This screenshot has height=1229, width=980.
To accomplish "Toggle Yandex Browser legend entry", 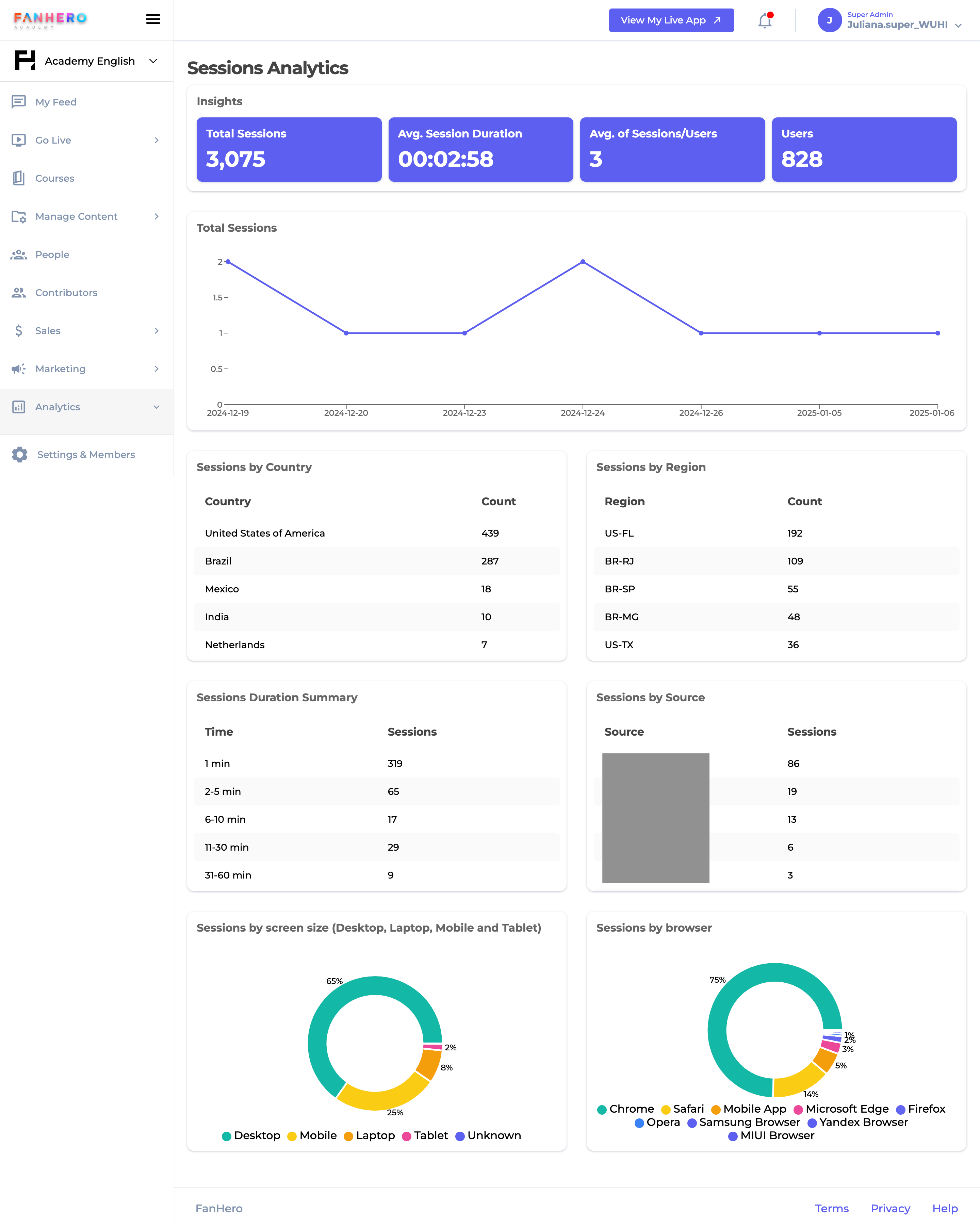I will (x=858, y=1123).
